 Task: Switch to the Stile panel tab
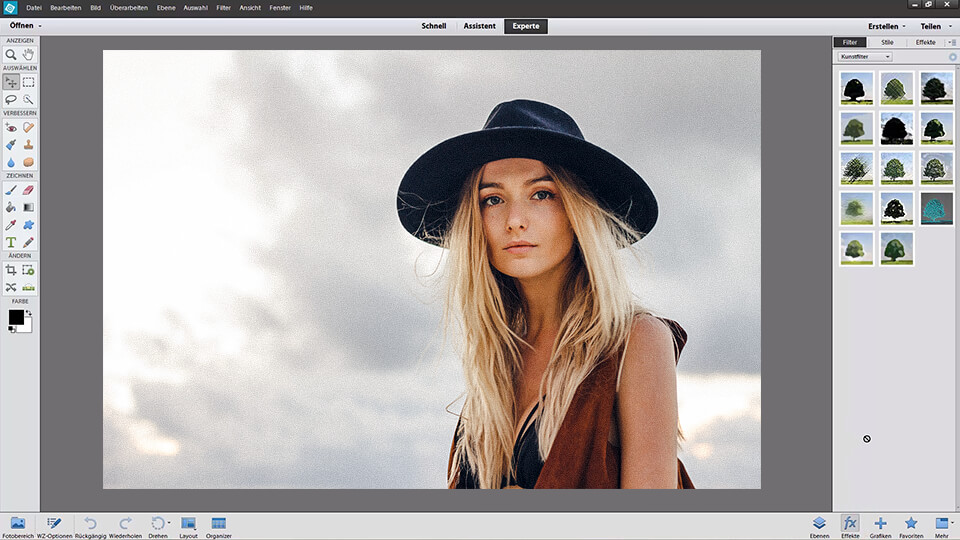(887, 42)
